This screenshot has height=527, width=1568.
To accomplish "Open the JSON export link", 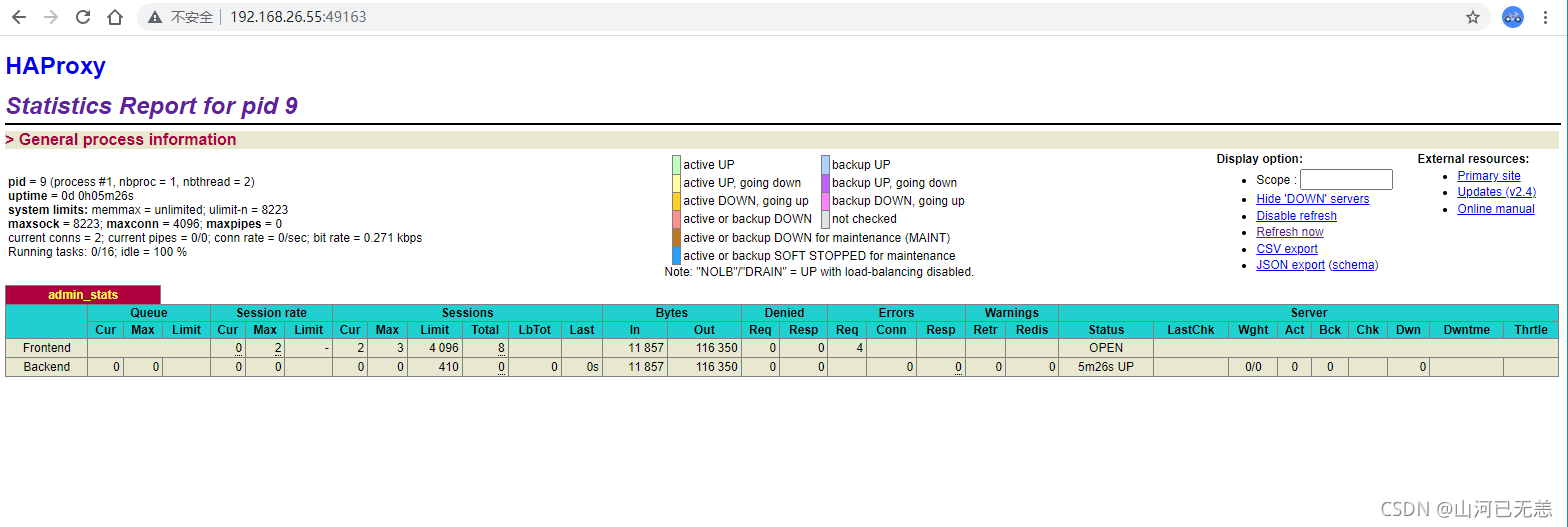I will click(1291, 265).
